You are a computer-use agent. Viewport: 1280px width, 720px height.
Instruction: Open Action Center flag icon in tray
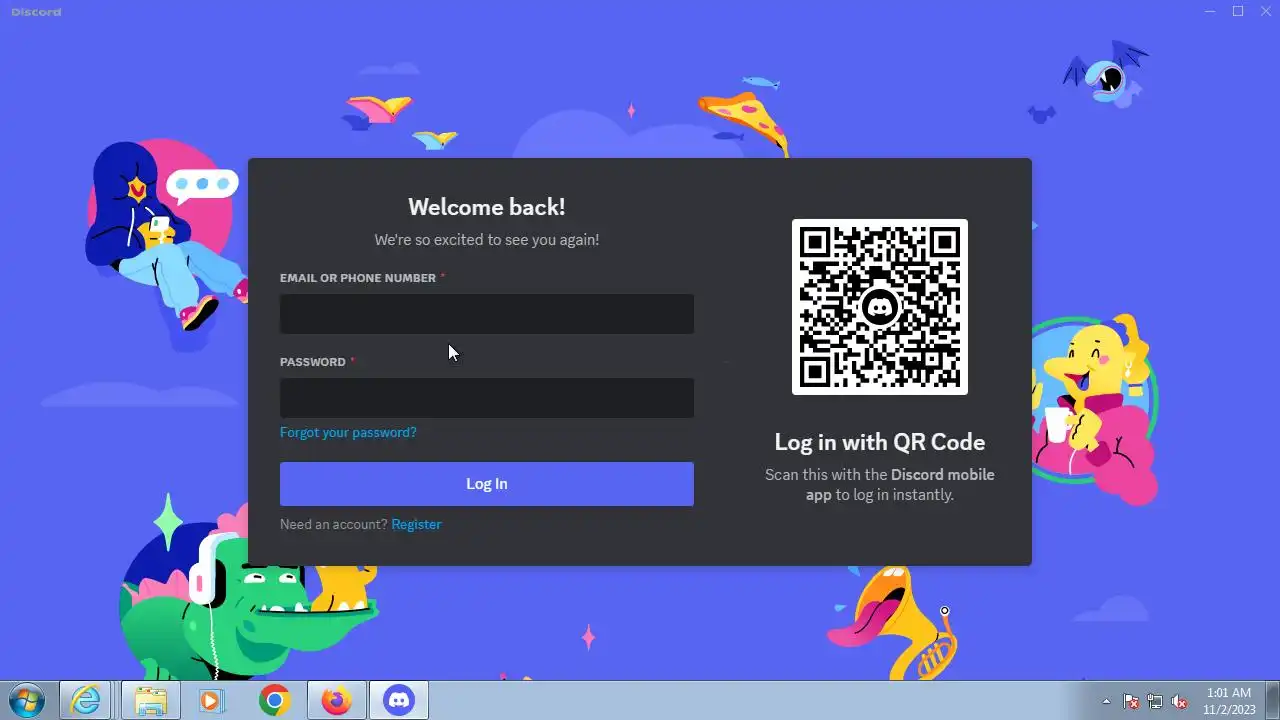[x=1131, y=701]
